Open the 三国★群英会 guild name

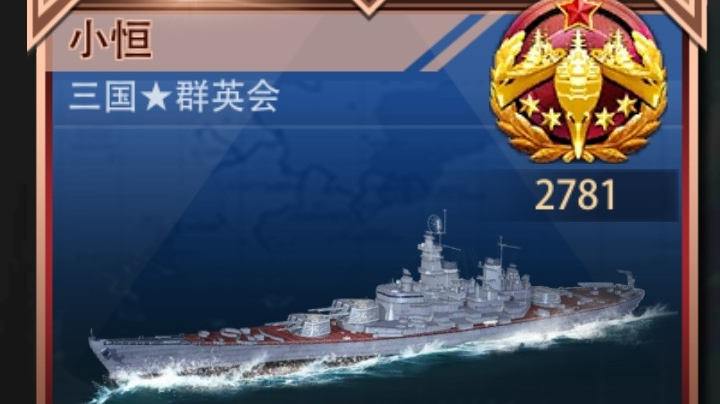point(174,97)
